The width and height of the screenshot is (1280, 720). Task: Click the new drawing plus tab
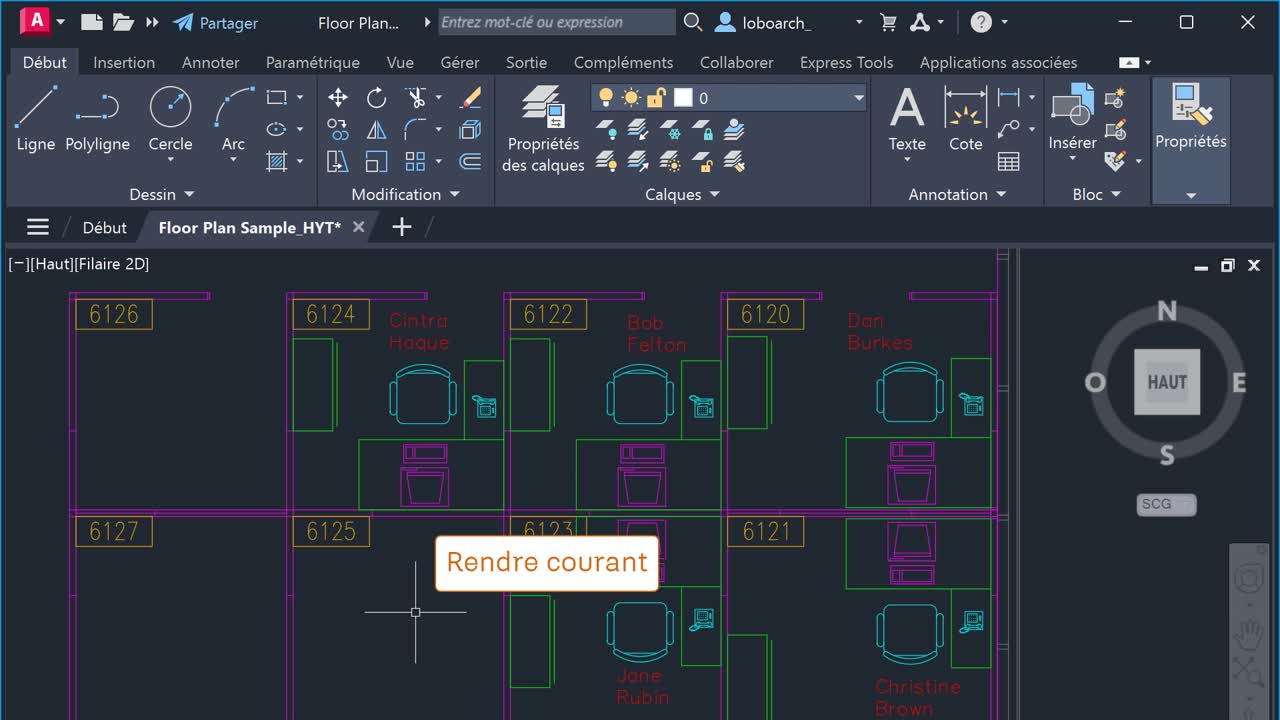click(x=401, y=227)
